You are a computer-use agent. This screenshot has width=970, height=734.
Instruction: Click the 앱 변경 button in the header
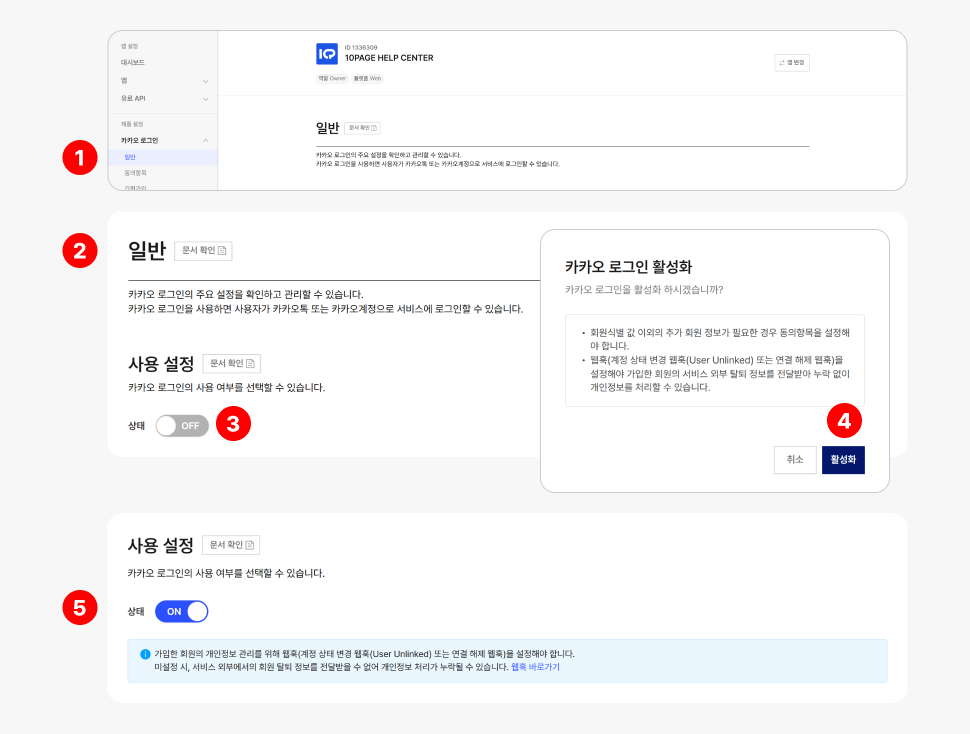[x=791, y=62]
